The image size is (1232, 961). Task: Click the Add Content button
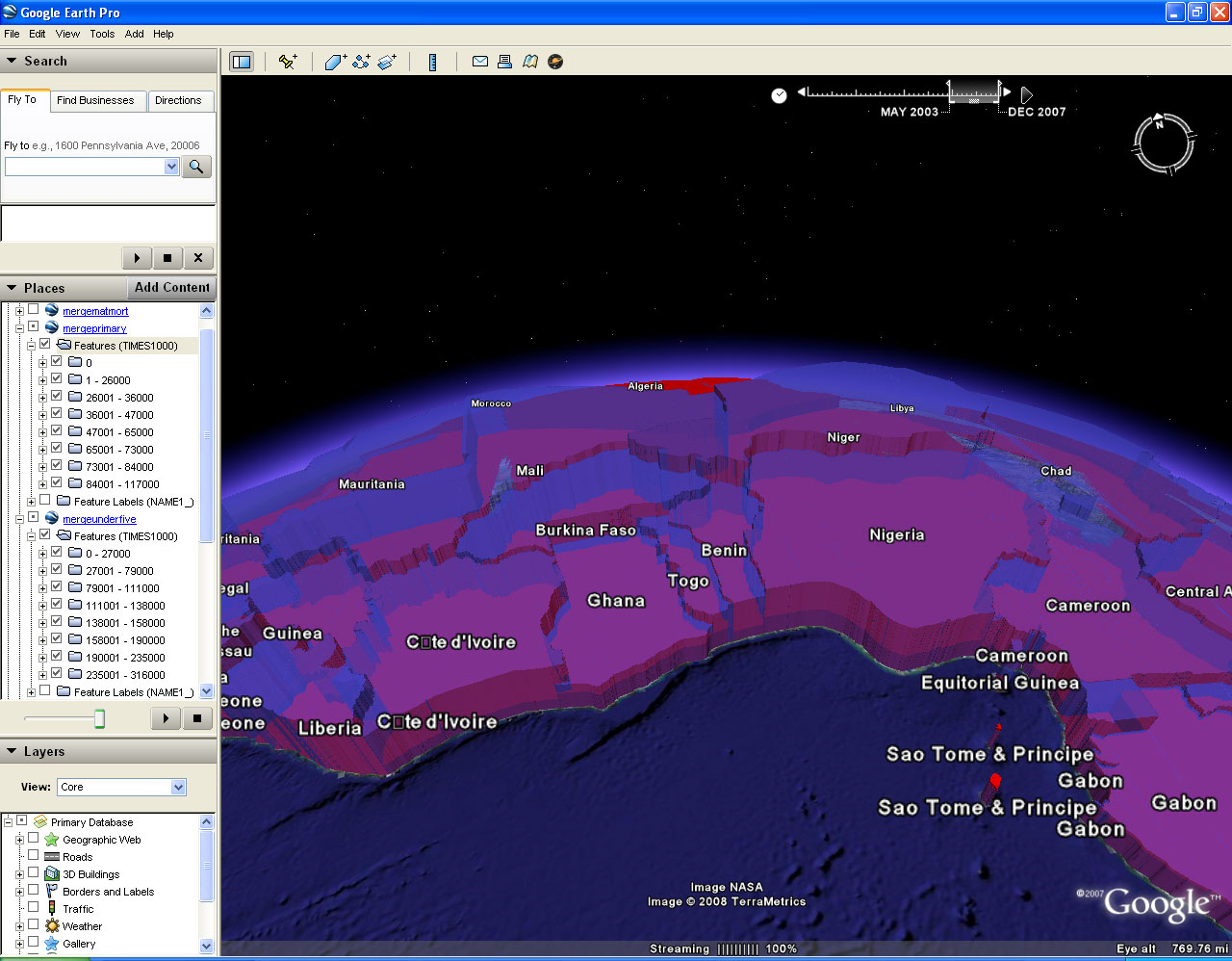tap(171, 287)
